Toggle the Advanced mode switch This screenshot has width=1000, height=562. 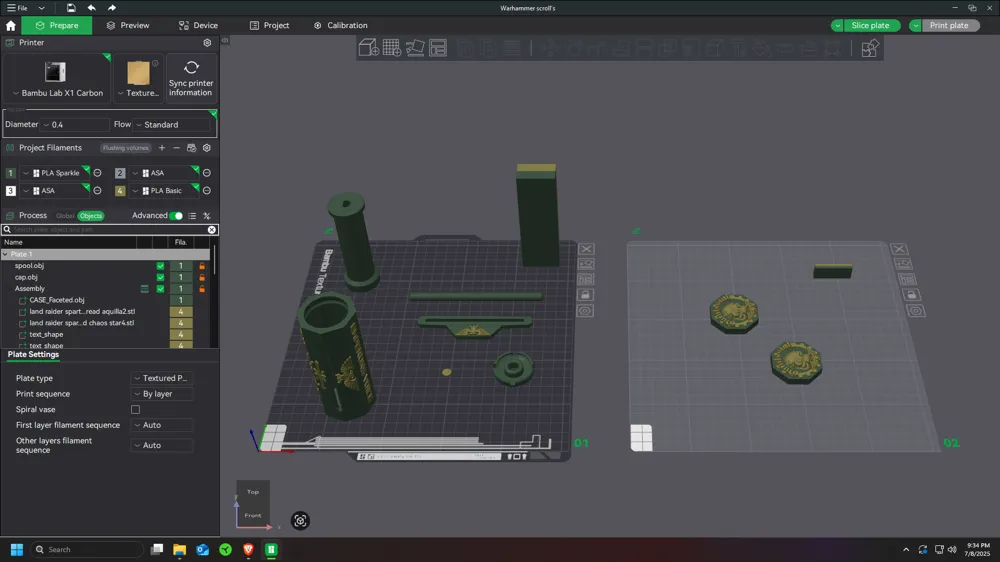176,216
